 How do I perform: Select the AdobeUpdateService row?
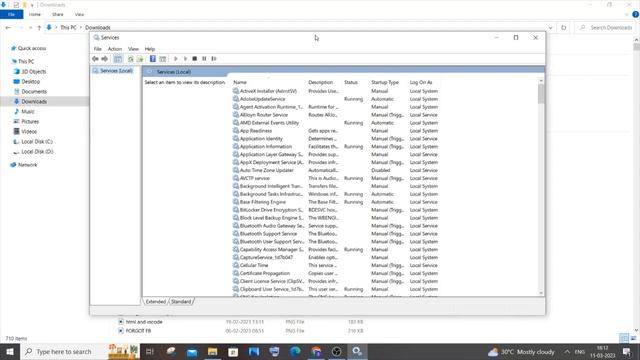tap(336, 99)
